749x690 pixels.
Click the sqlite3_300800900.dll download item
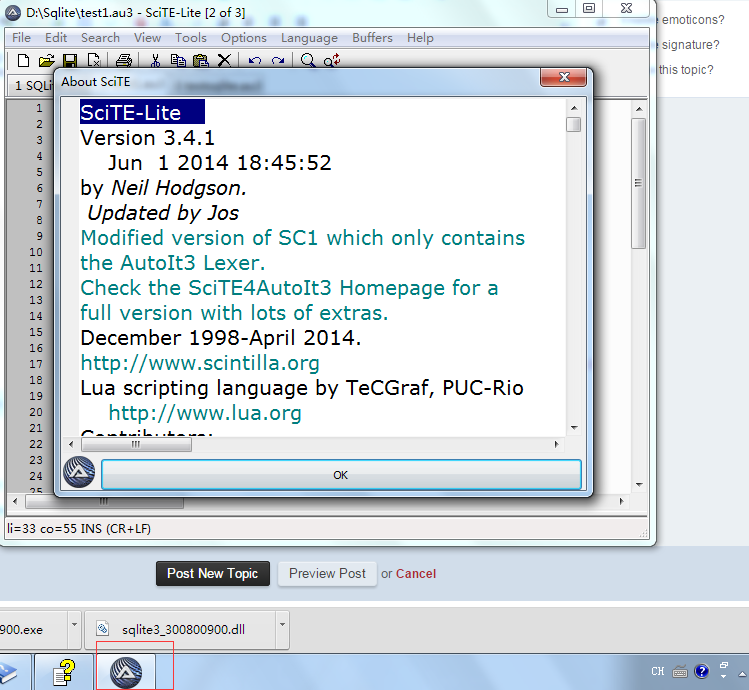click(x=180, y=629)
